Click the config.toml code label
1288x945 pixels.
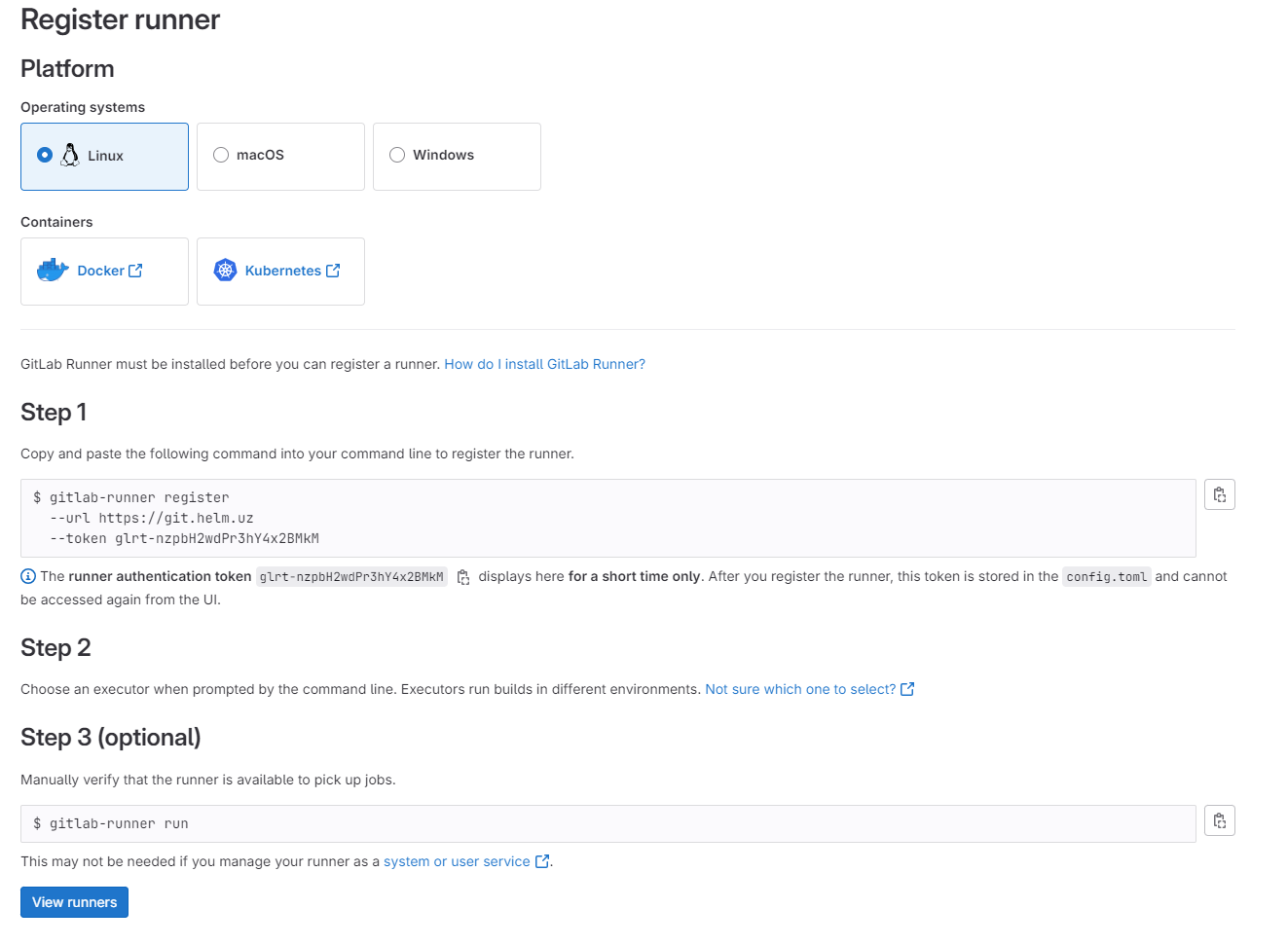(1107, 577)
